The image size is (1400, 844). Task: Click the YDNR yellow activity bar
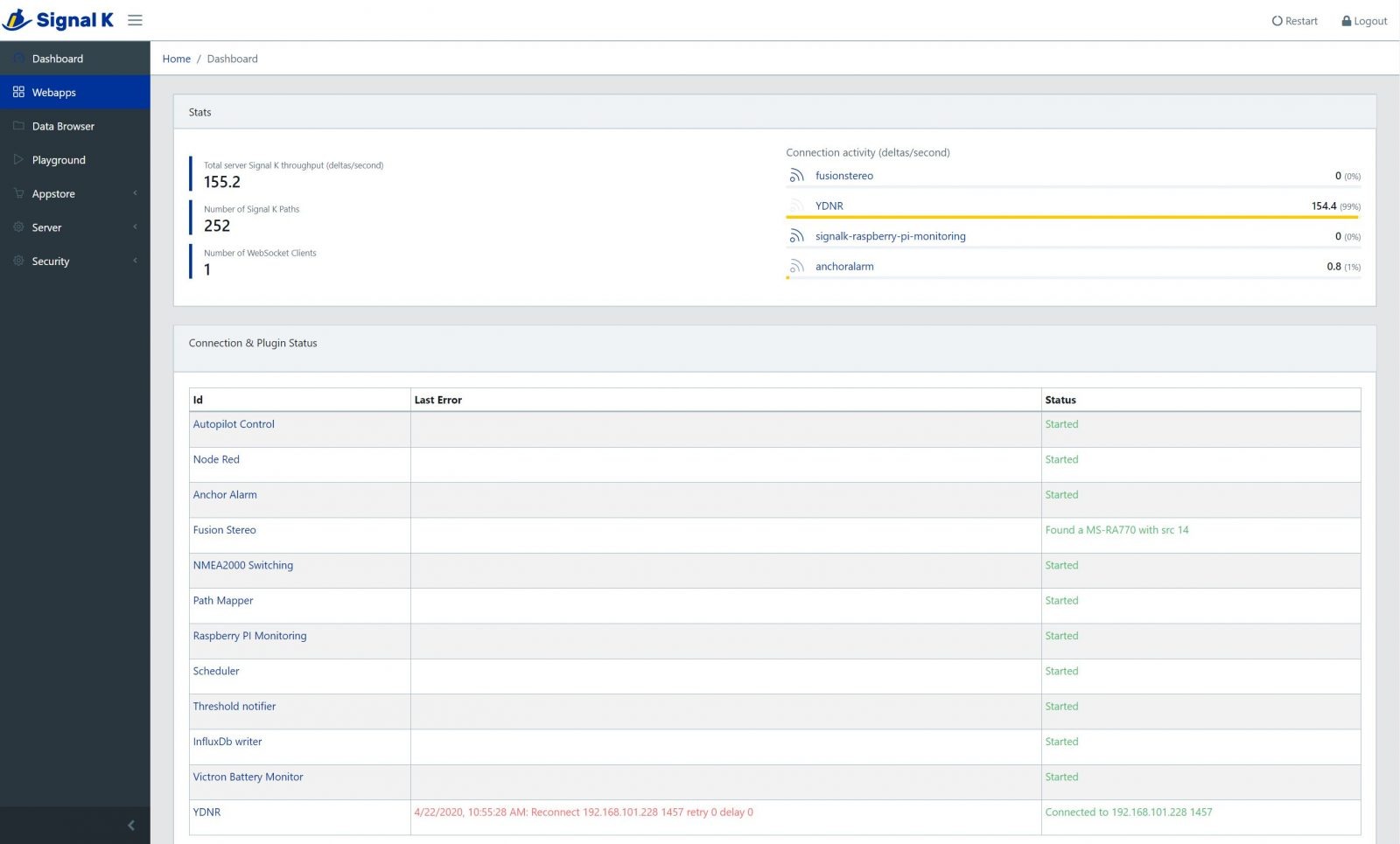pyautogui.click(x=1072, y=217)
